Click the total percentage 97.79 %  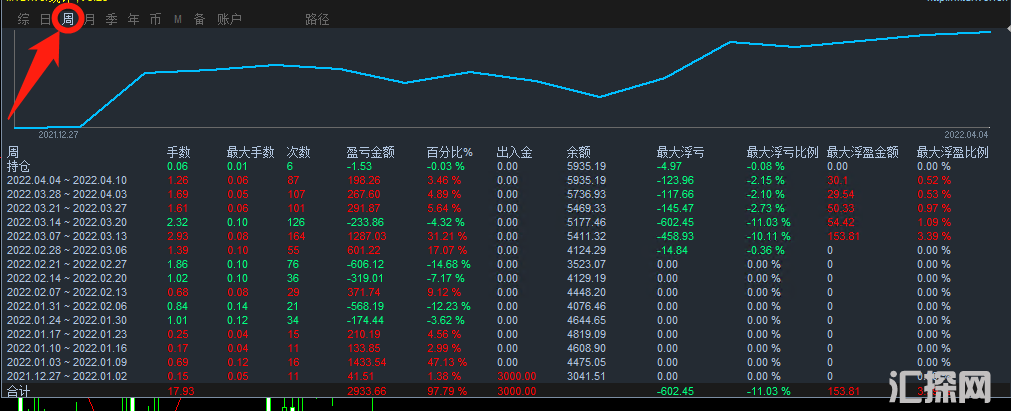click(x=448, y=391)
